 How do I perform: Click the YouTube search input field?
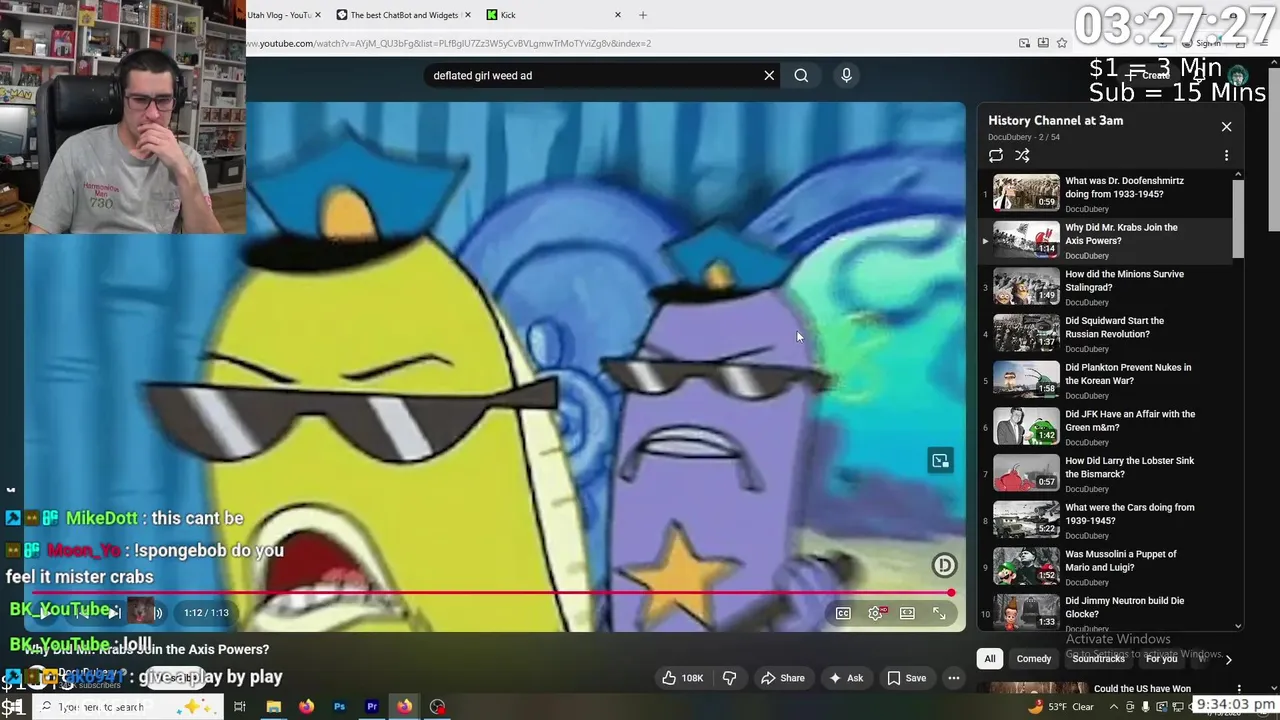[x=595, y=75]
